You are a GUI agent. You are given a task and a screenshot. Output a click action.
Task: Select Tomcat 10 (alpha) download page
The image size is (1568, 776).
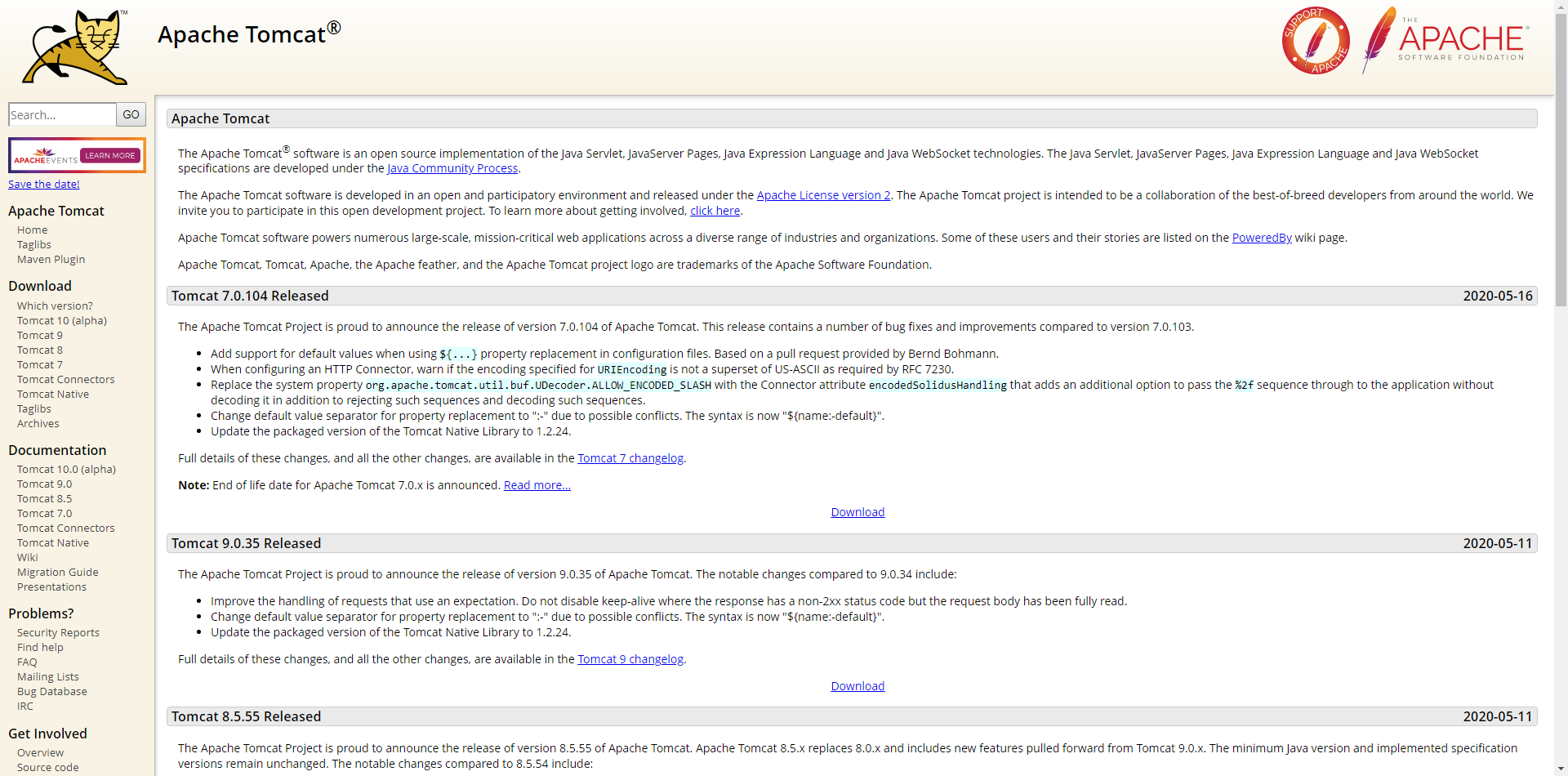[62, 321]
